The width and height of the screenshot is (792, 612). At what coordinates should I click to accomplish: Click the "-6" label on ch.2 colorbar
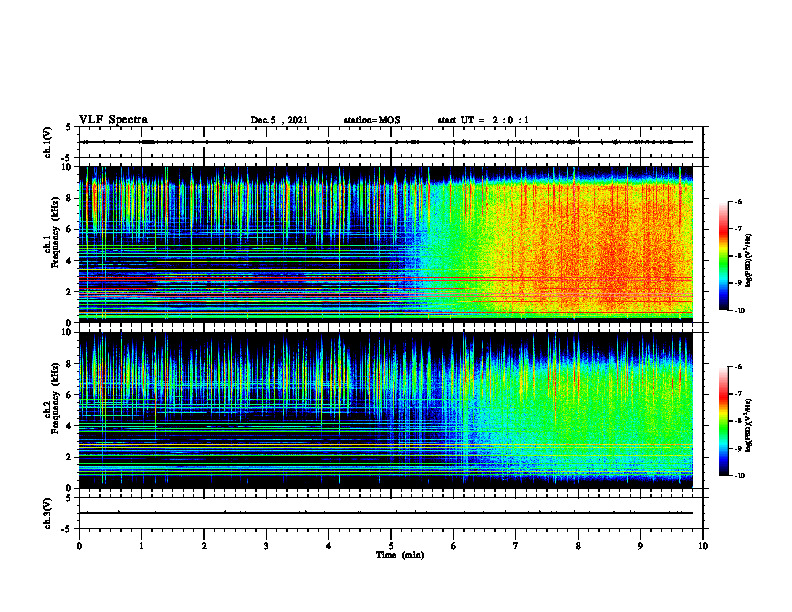click(x=739, y=367)
